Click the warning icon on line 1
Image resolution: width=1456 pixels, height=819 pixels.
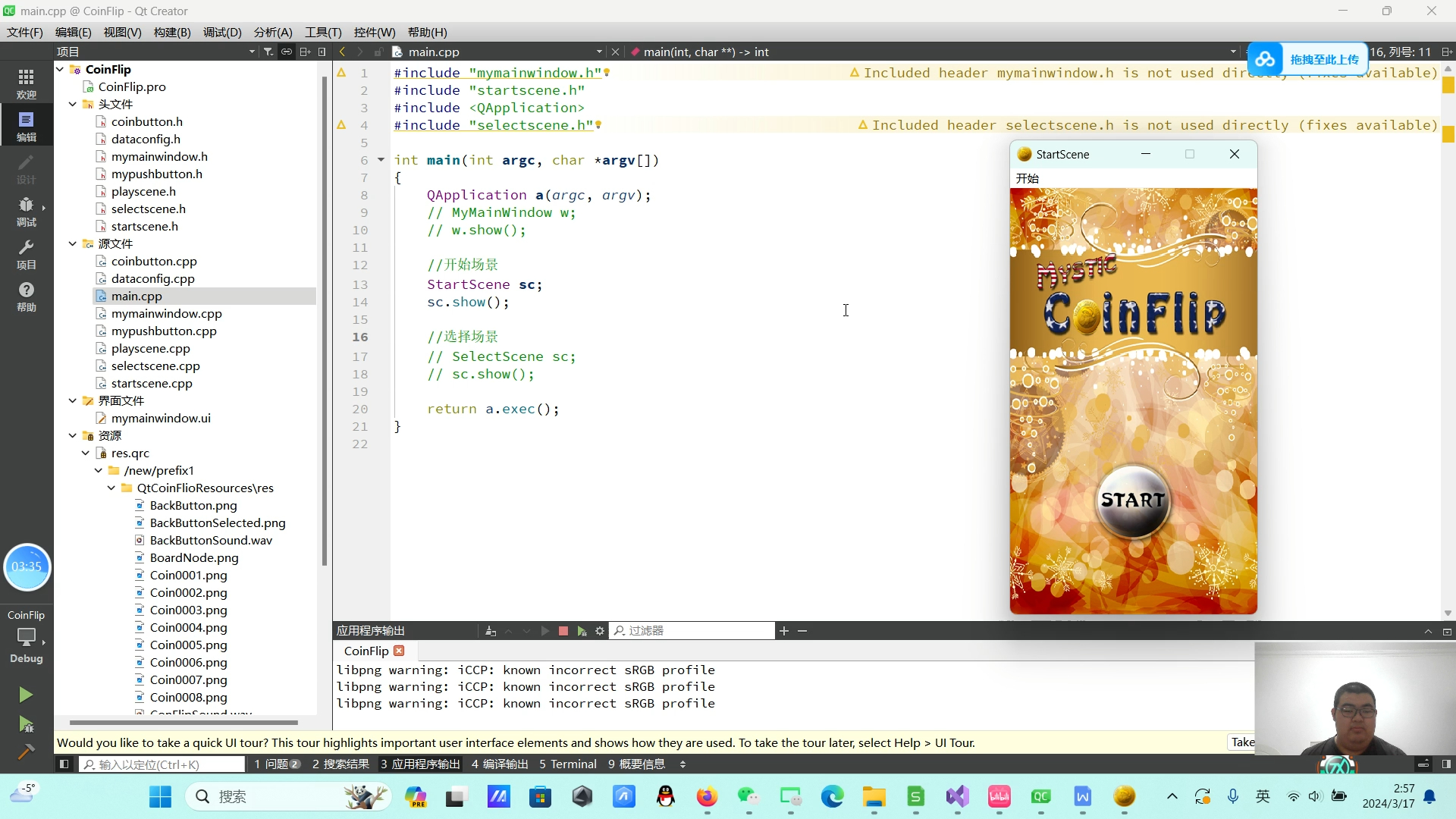tap(341, 73)
